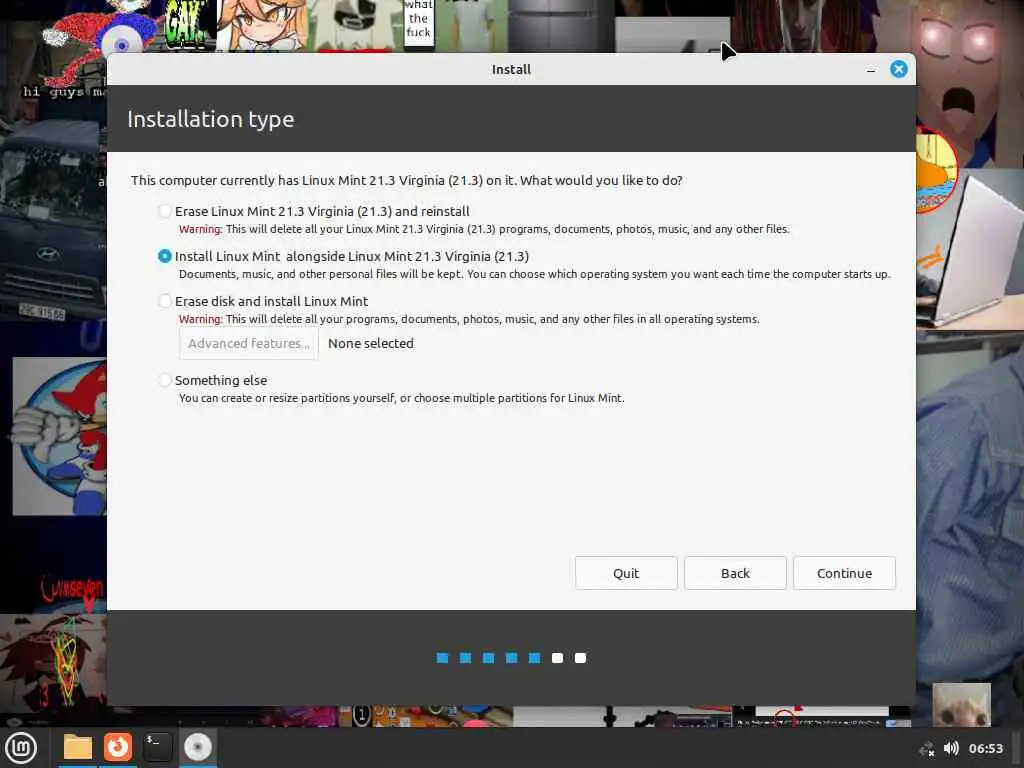Screen dimensions: 1024x768
Task: Click the Installation type heading
Action: tap(210, 120)
